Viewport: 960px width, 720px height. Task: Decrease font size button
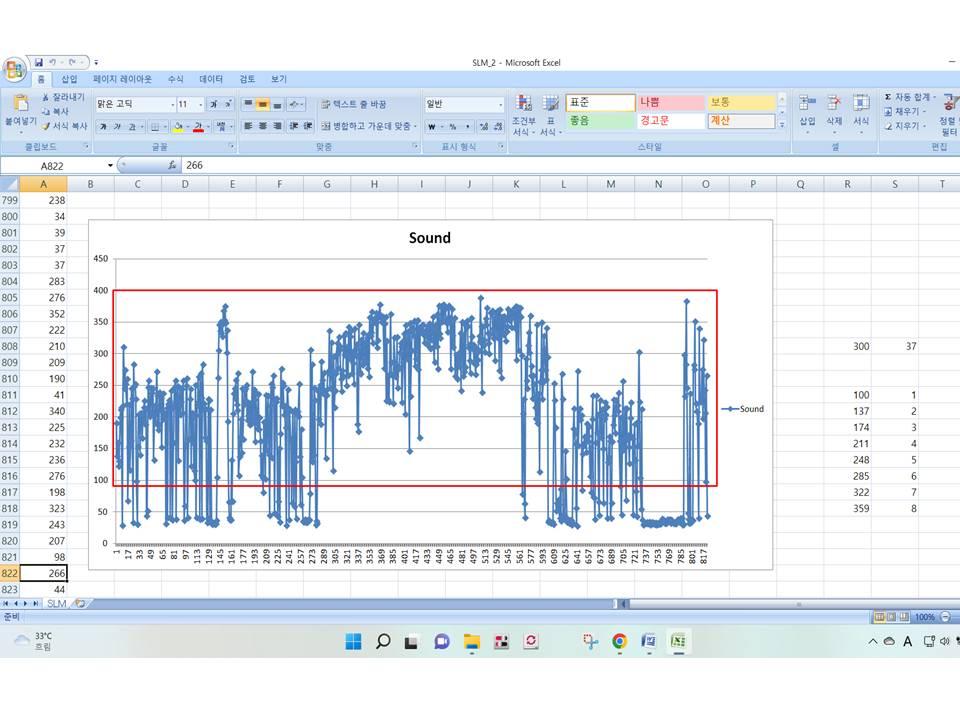click(227, 104)
